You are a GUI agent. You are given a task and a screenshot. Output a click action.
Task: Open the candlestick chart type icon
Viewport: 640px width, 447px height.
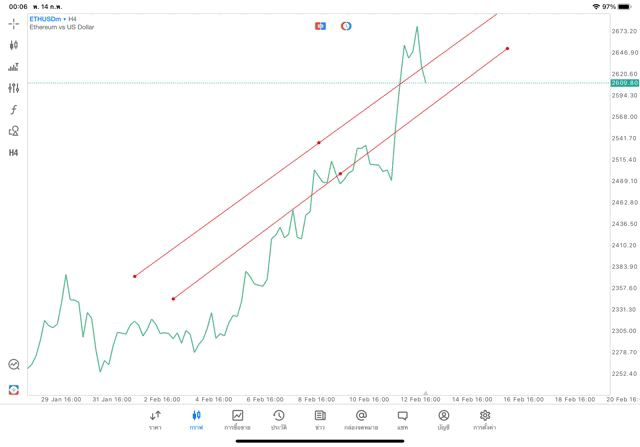pos(14,45)
